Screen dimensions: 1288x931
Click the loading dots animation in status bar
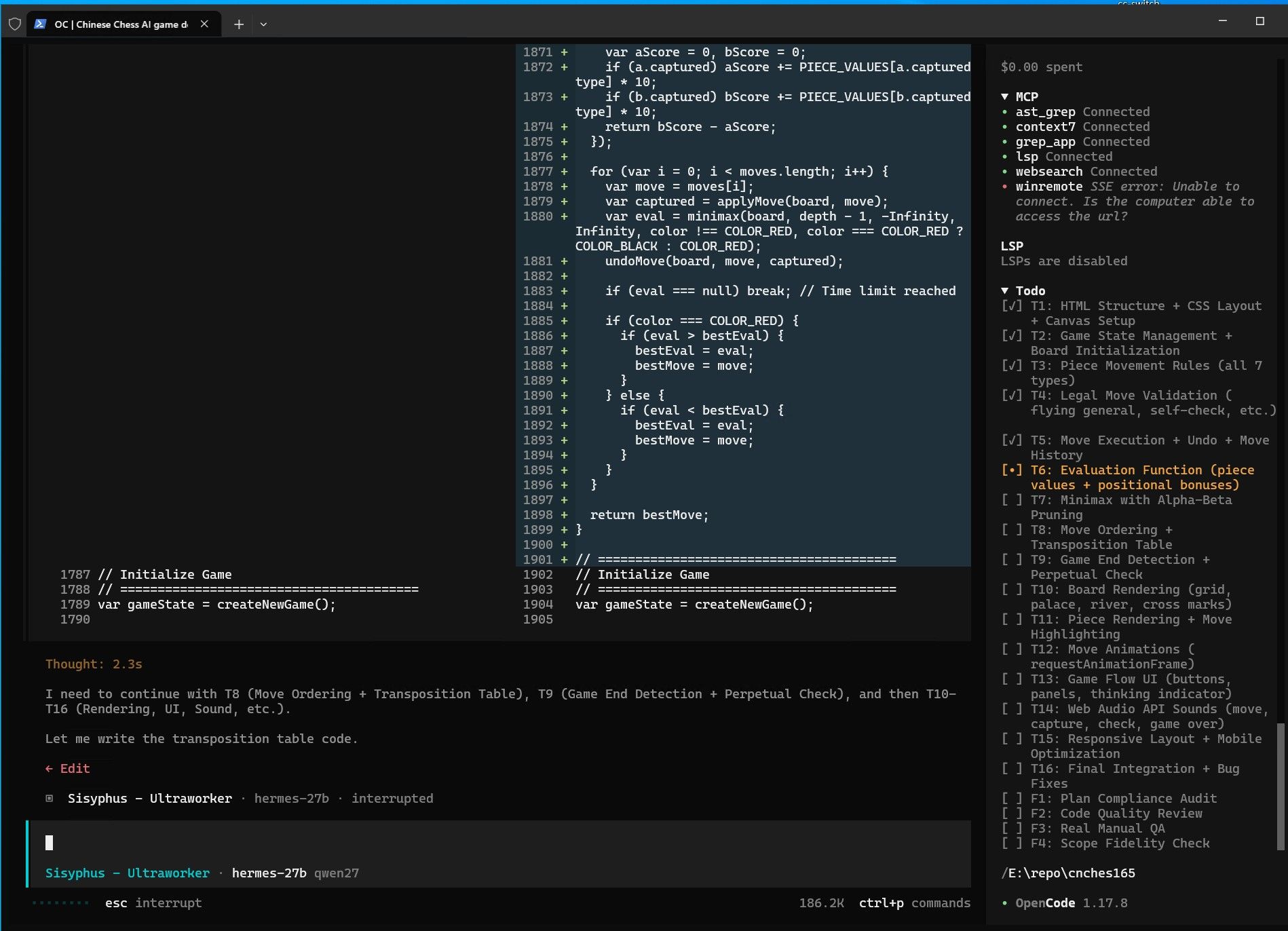pos(60,903)
